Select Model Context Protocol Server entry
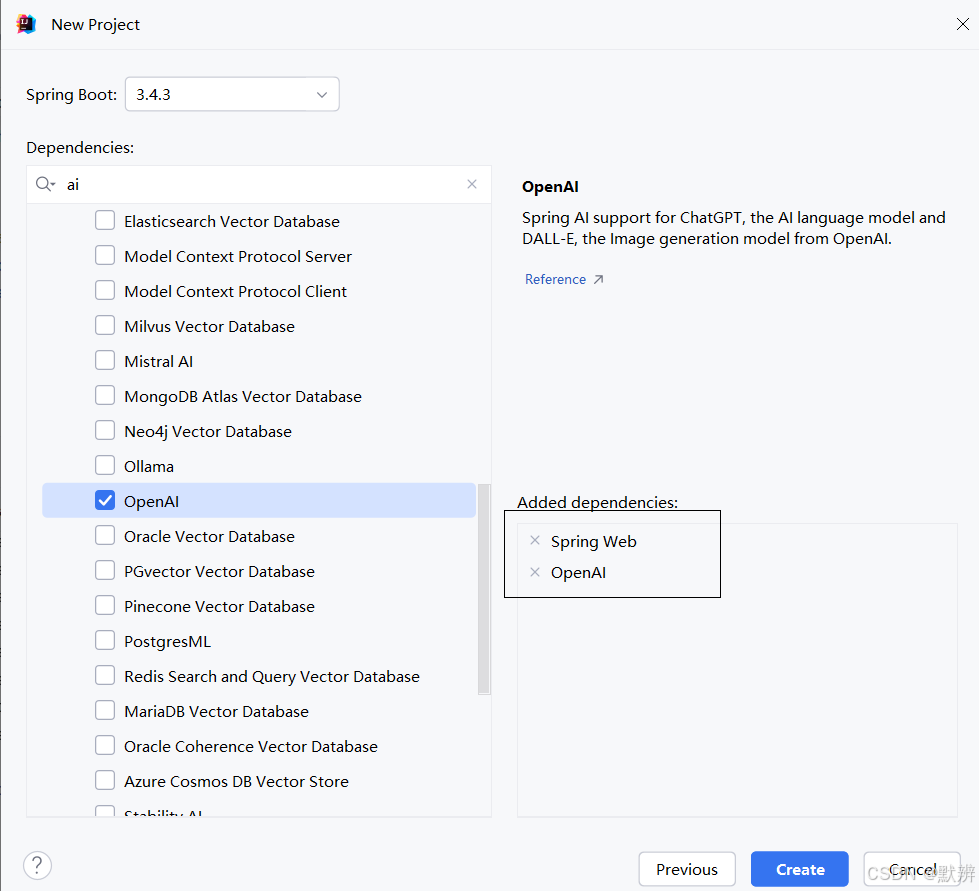This screenshot has width=979, height=891. (238, 256)
